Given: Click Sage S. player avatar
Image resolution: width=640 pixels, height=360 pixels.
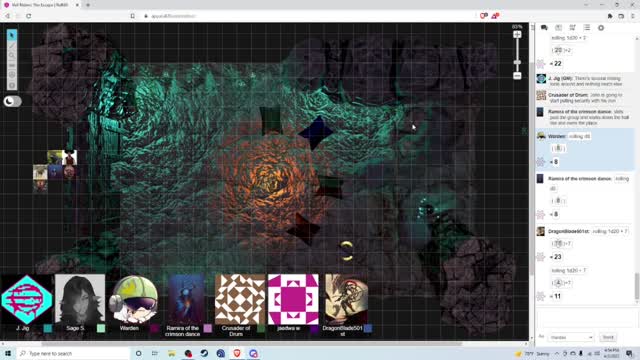Looking at the screenshot, I should [x=80, y=299].
